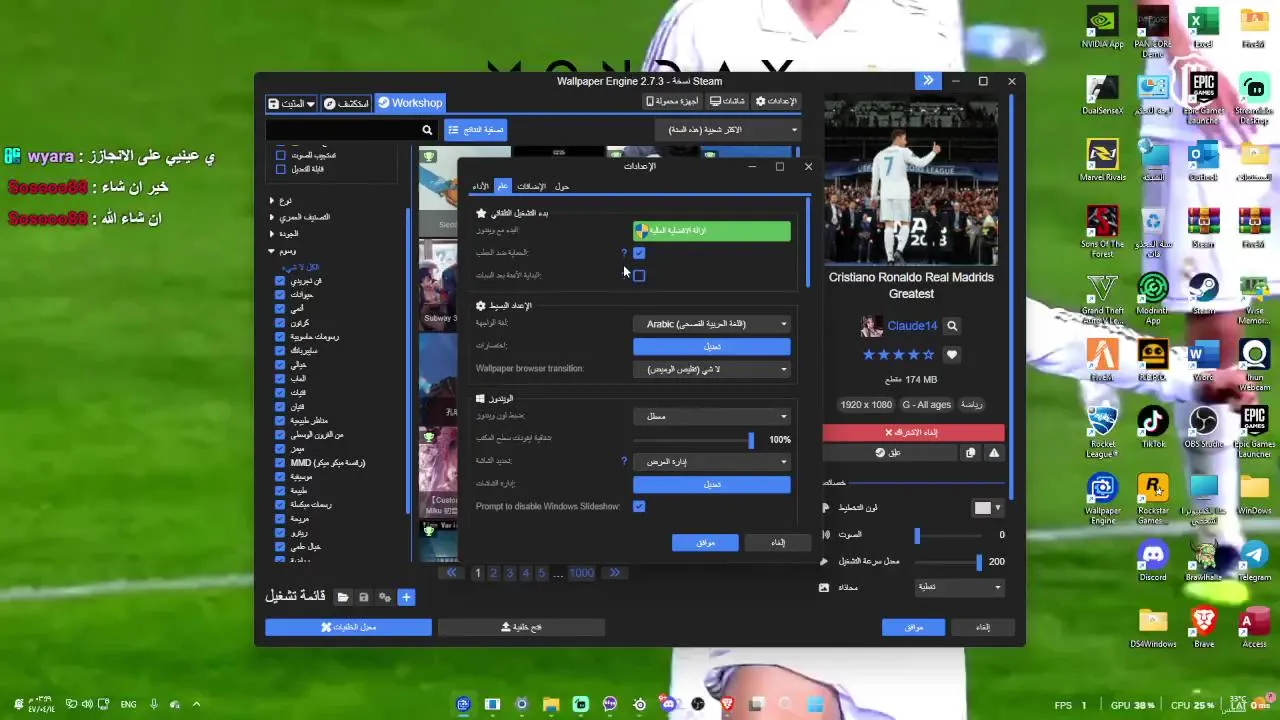The height and width of the screenshot is (720, 1280).
Task: Search by author magnifier beside Claude14
Action: (x=952, y=326)
